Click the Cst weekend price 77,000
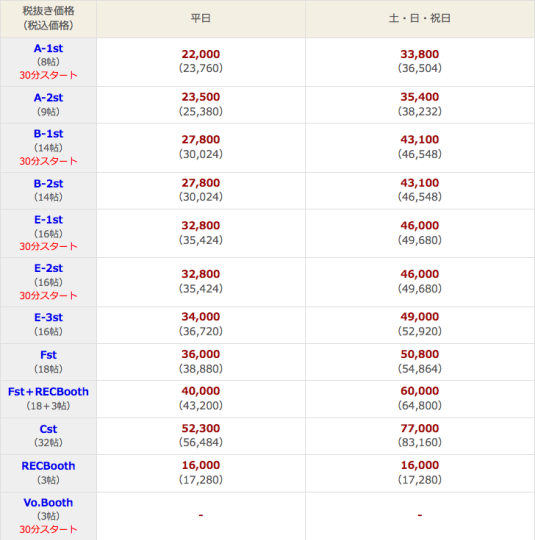 [420, 428]
